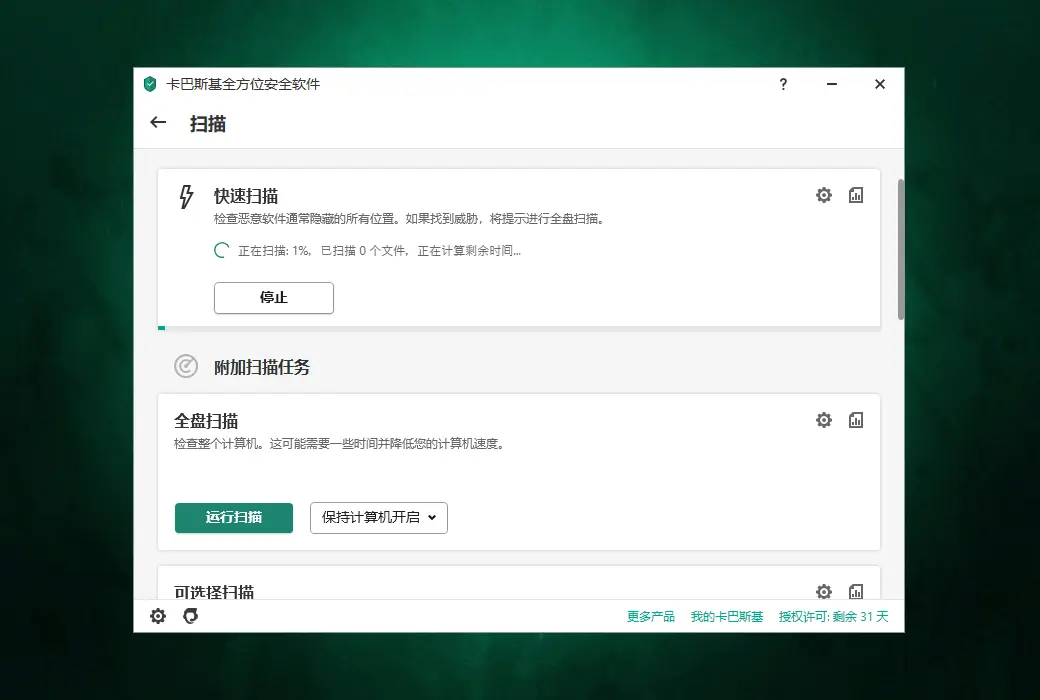The height and width of the screenshot is (700, 1040).
Task: Click the help question mark icon
Action: [x=783, y=84]
